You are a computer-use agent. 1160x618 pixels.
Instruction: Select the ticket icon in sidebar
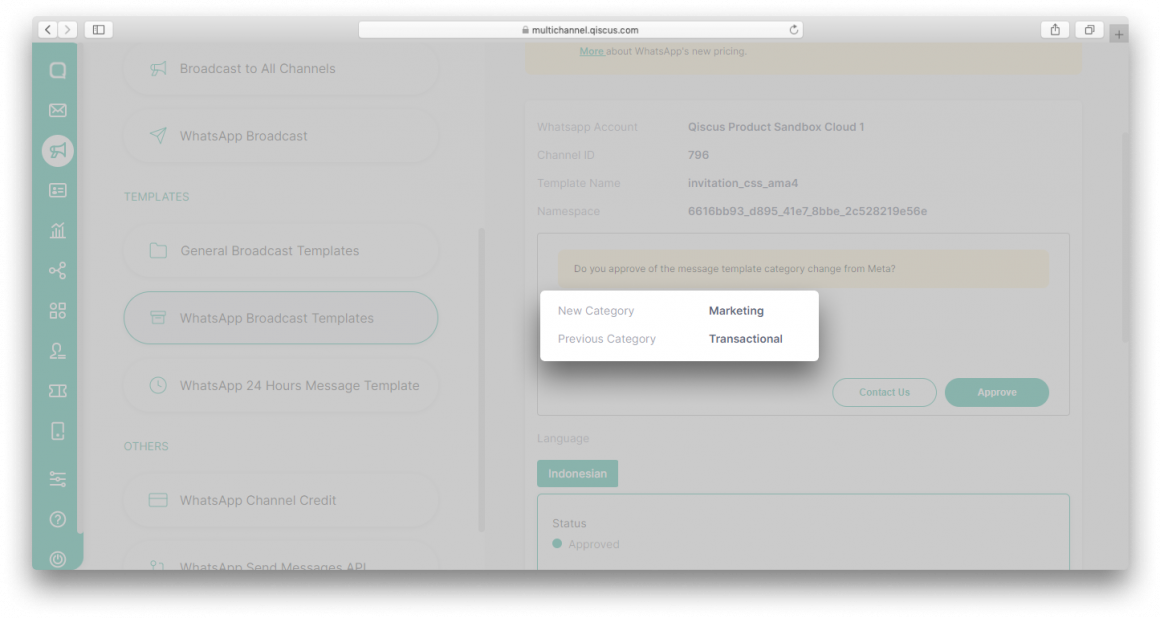point(57,390)
